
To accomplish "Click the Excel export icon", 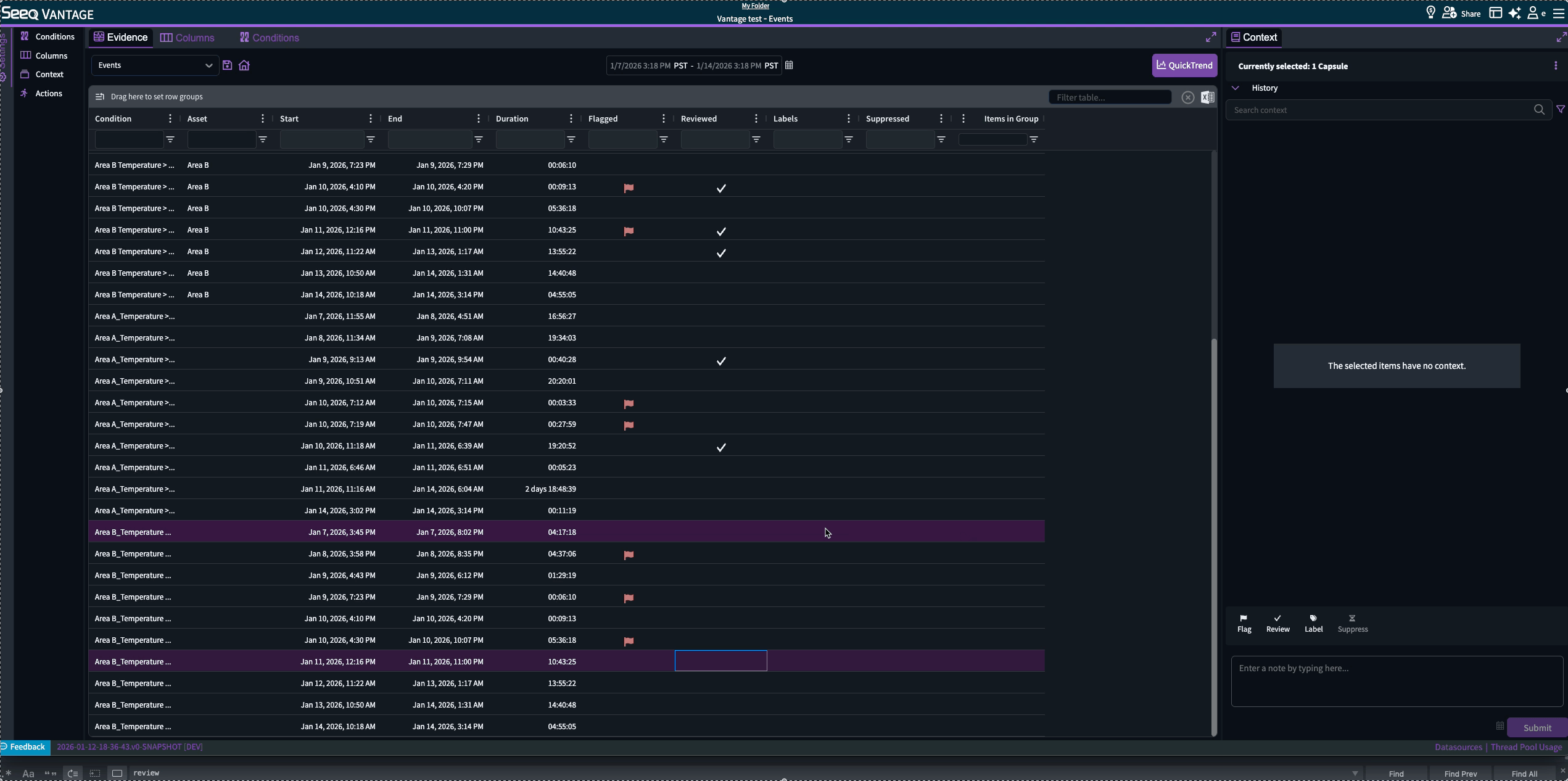I will 1207,97.
